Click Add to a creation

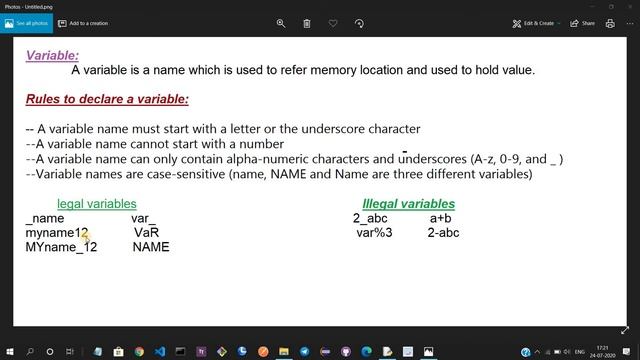point(83,23)
